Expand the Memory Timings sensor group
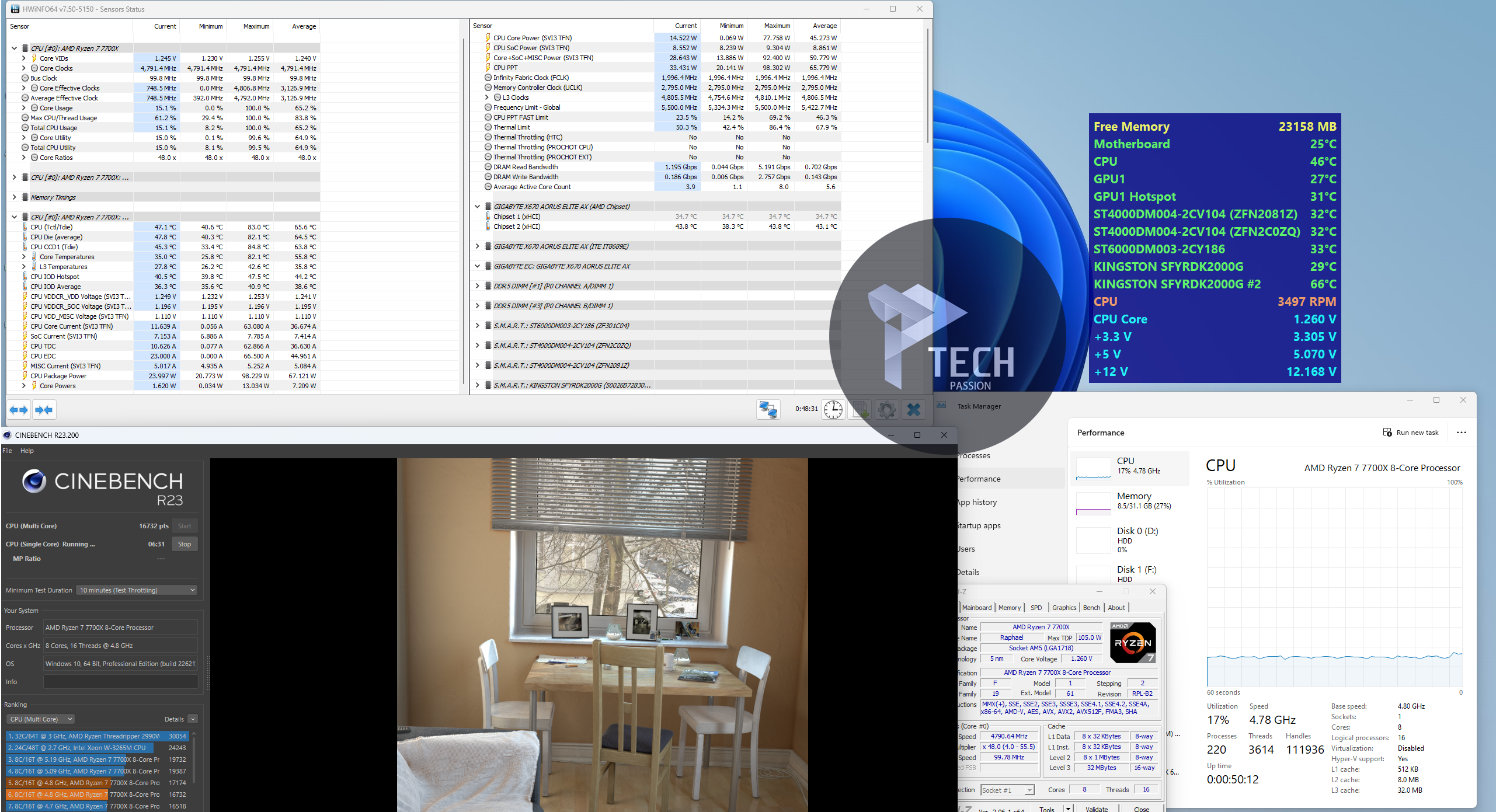 (x=14, y=197)
